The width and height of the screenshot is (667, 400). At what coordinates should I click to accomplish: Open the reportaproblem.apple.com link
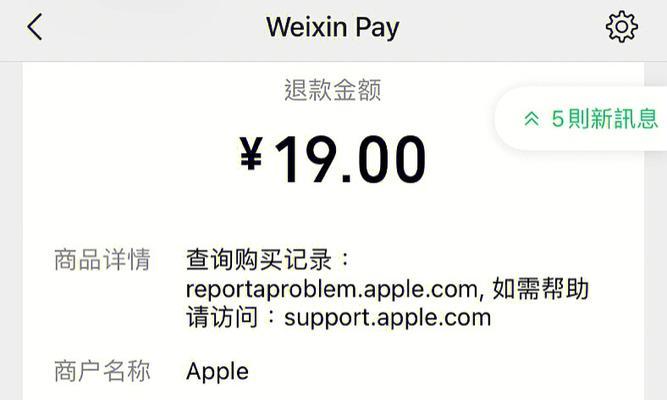pyautogui.click(x=332, y=290)
